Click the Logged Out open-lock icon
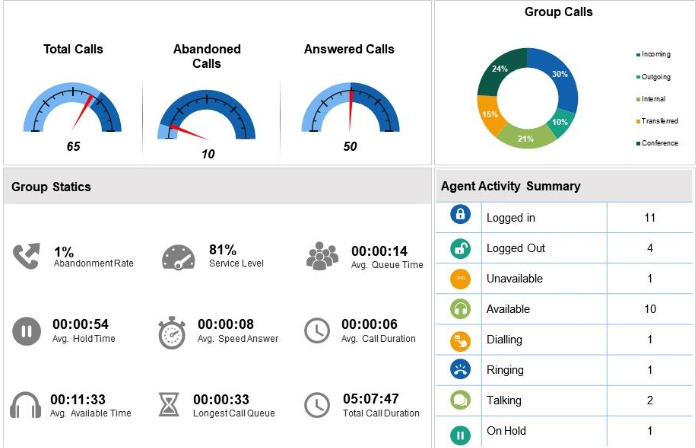 point(460,247)
